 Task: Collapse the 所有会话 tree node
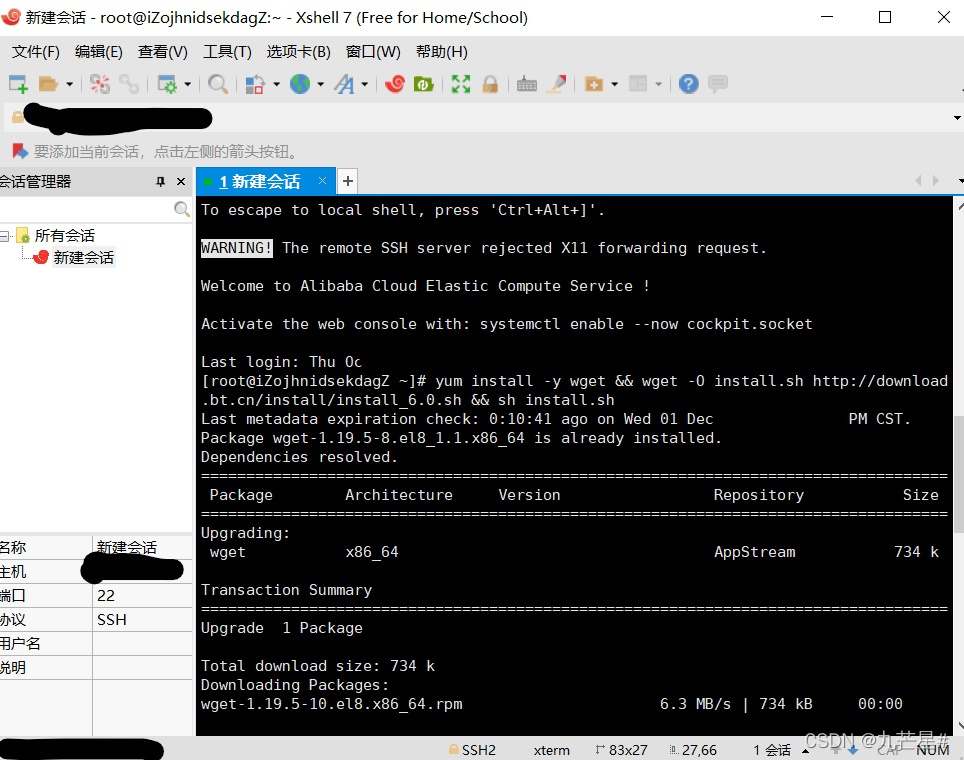5,236
